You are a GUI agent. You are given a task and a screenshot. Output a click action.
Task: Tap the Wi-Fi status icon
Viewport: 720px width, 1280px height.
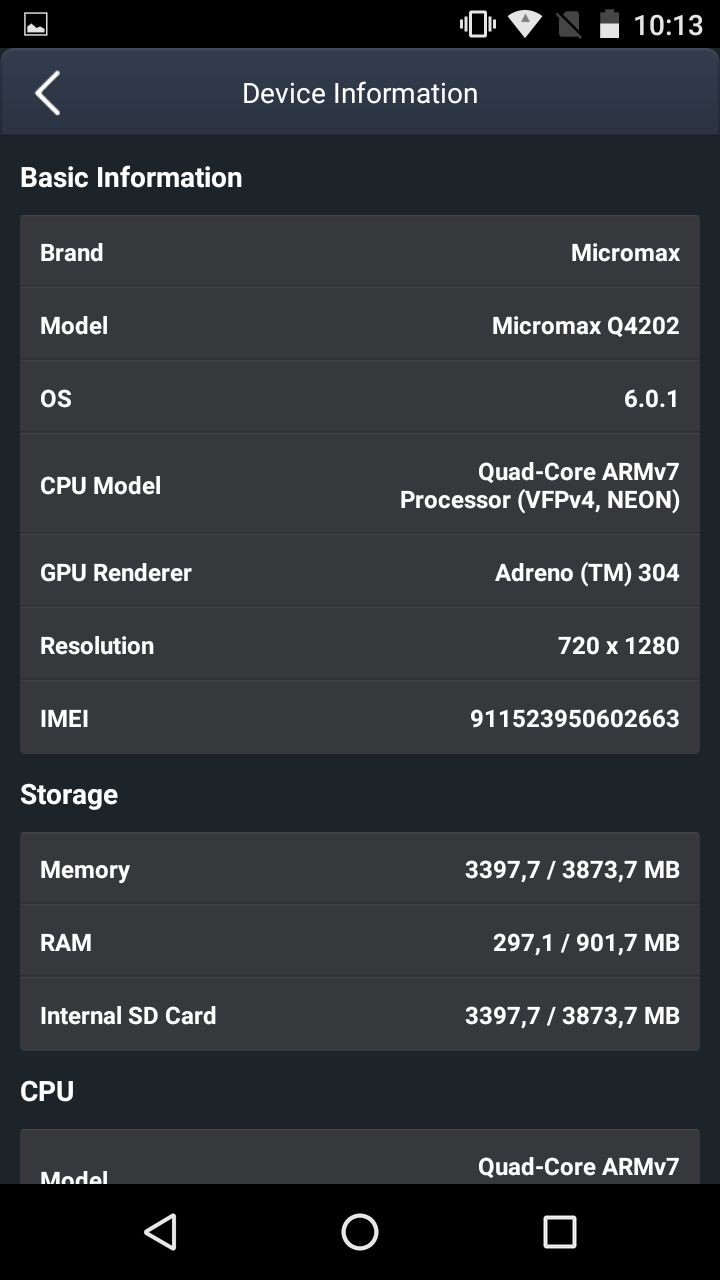click(x=525, y=24)
